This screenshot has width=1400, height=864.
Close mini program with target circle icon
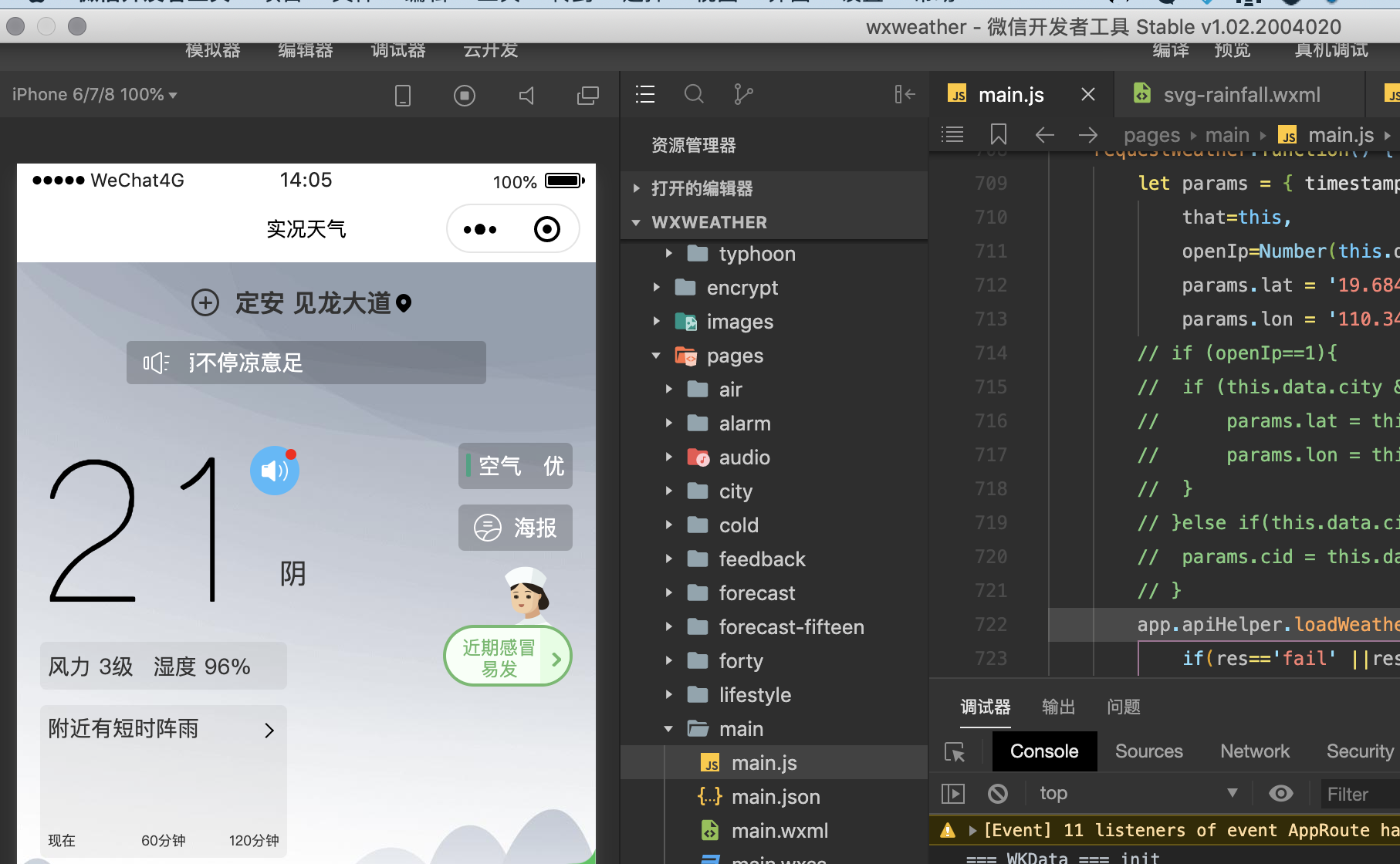pyautogui.click(x=547, y=229)
